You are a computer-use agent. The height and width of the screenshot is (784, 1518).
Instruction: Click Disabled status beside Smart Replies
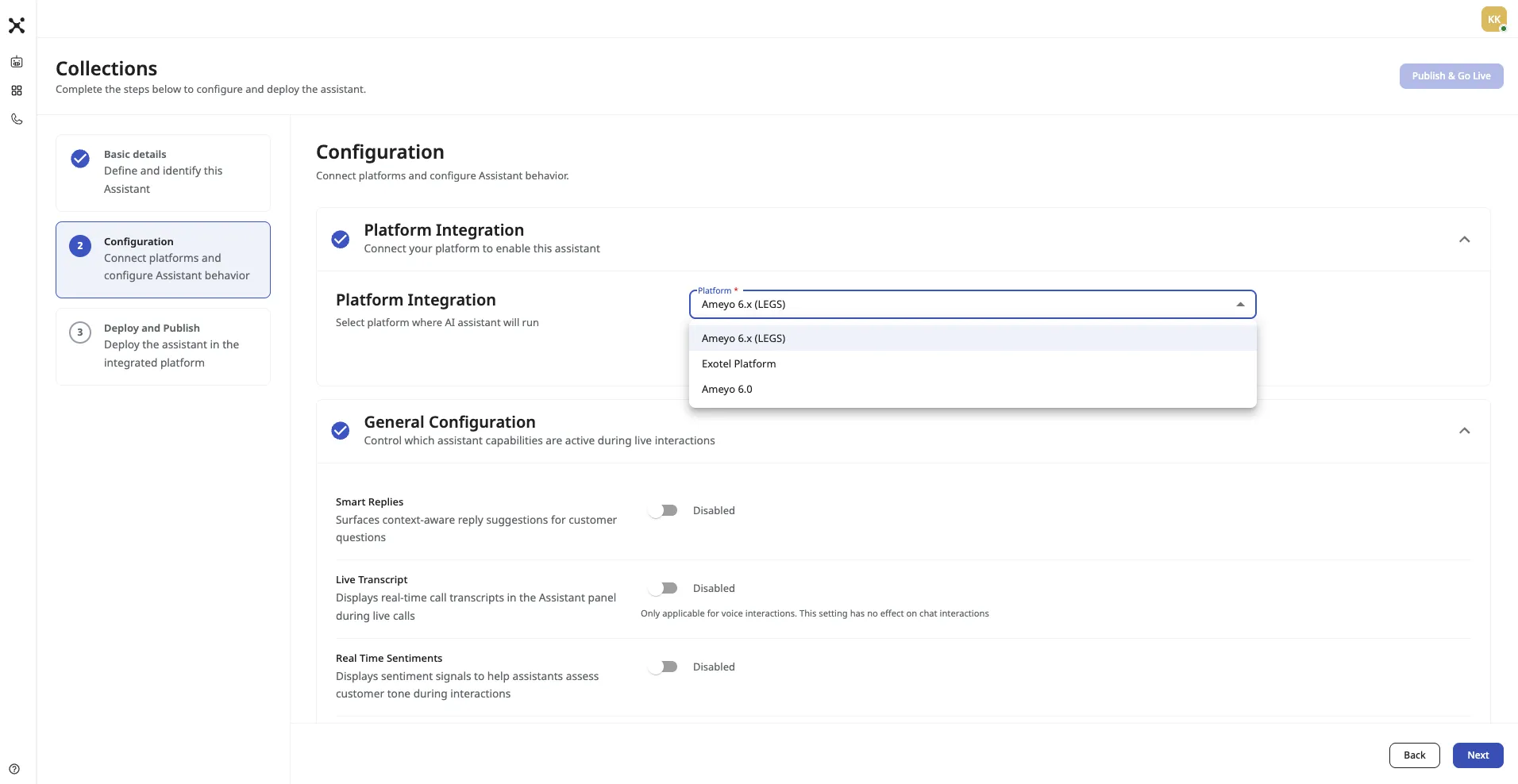coord(714,510)
